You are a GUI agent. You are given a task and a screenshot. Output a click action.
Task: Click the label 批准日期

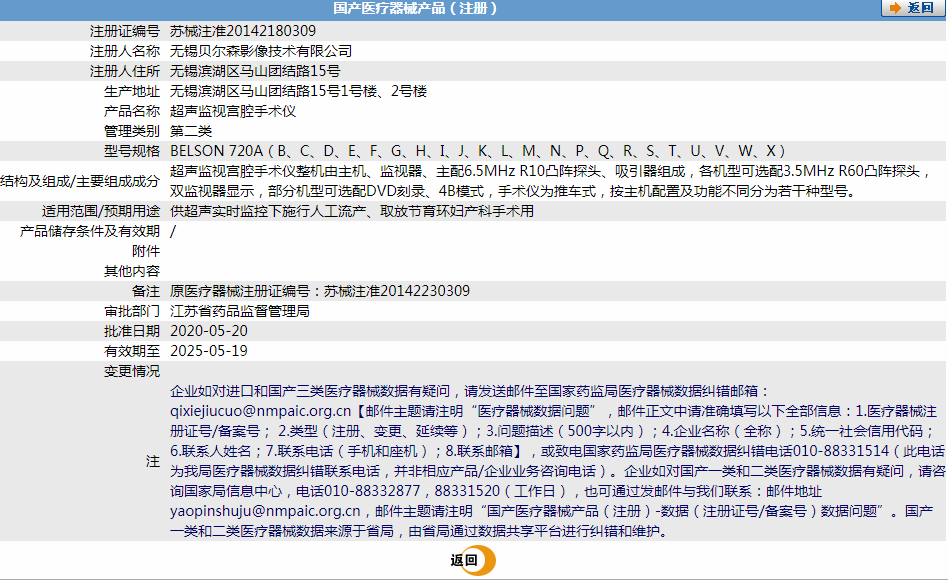pos(132,331)
